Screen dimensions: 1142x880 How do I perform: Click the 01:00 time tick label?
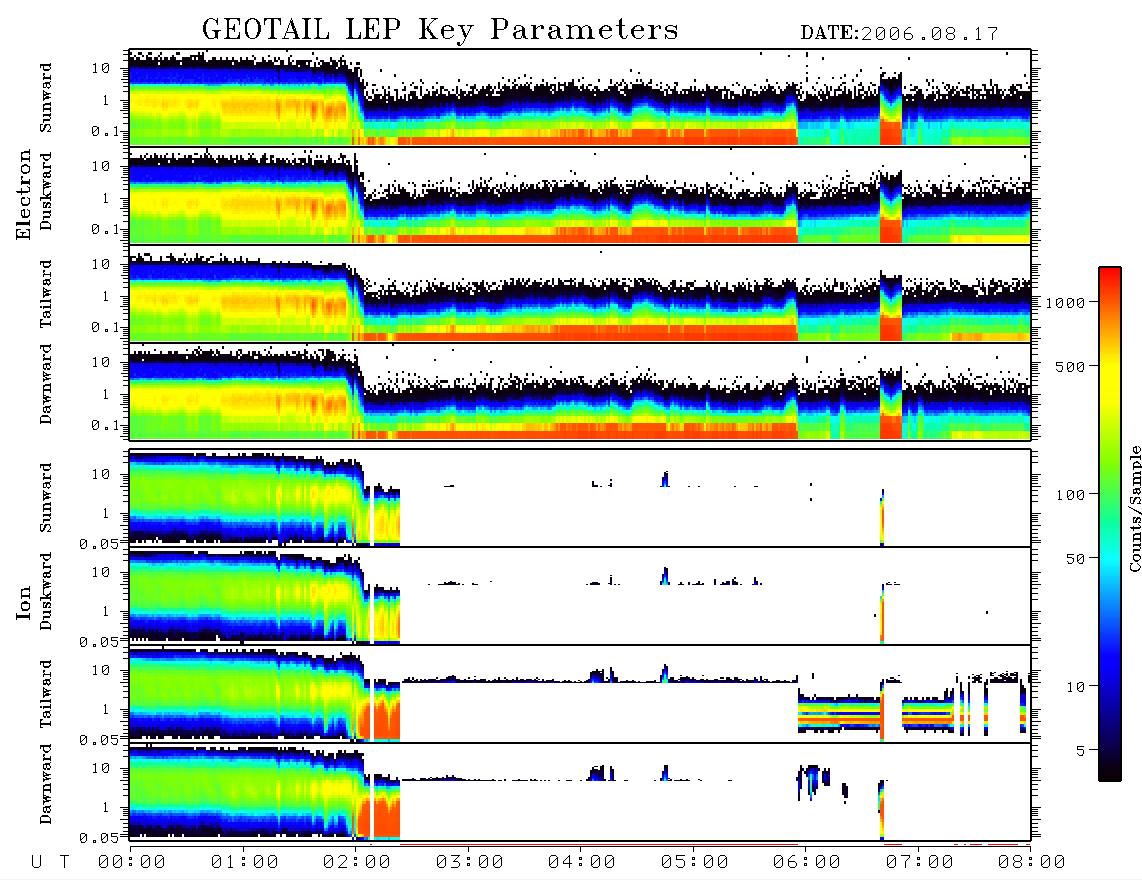244,862
